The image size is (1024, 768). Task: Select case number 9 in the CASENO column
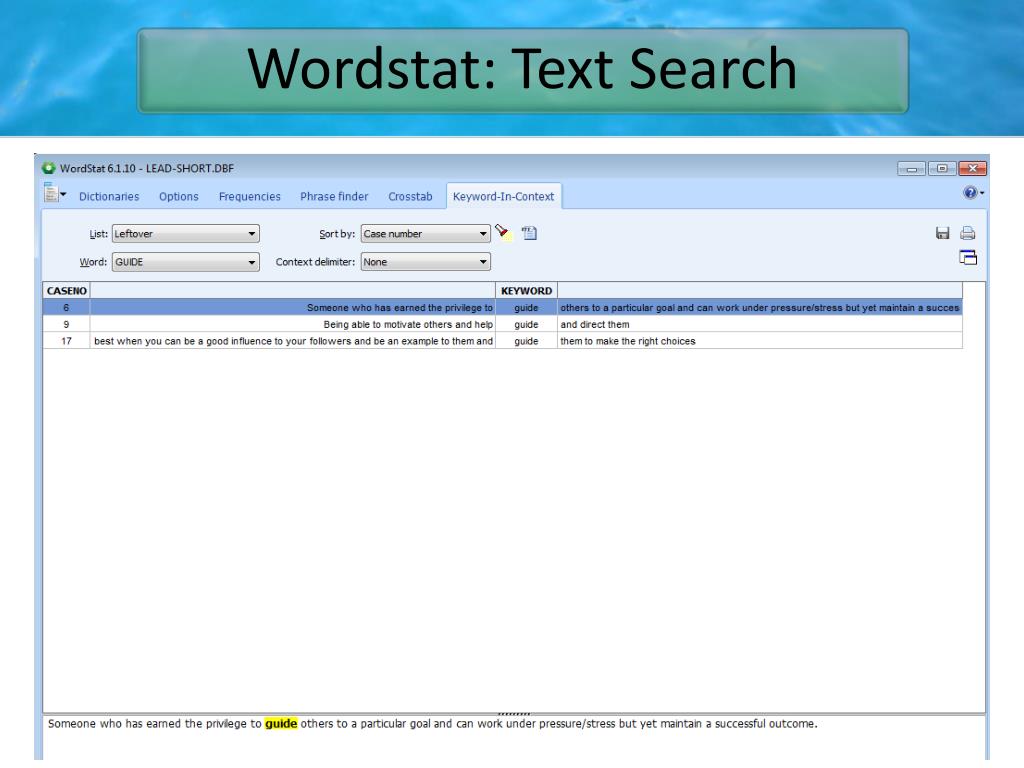click(x=67, y=325)
